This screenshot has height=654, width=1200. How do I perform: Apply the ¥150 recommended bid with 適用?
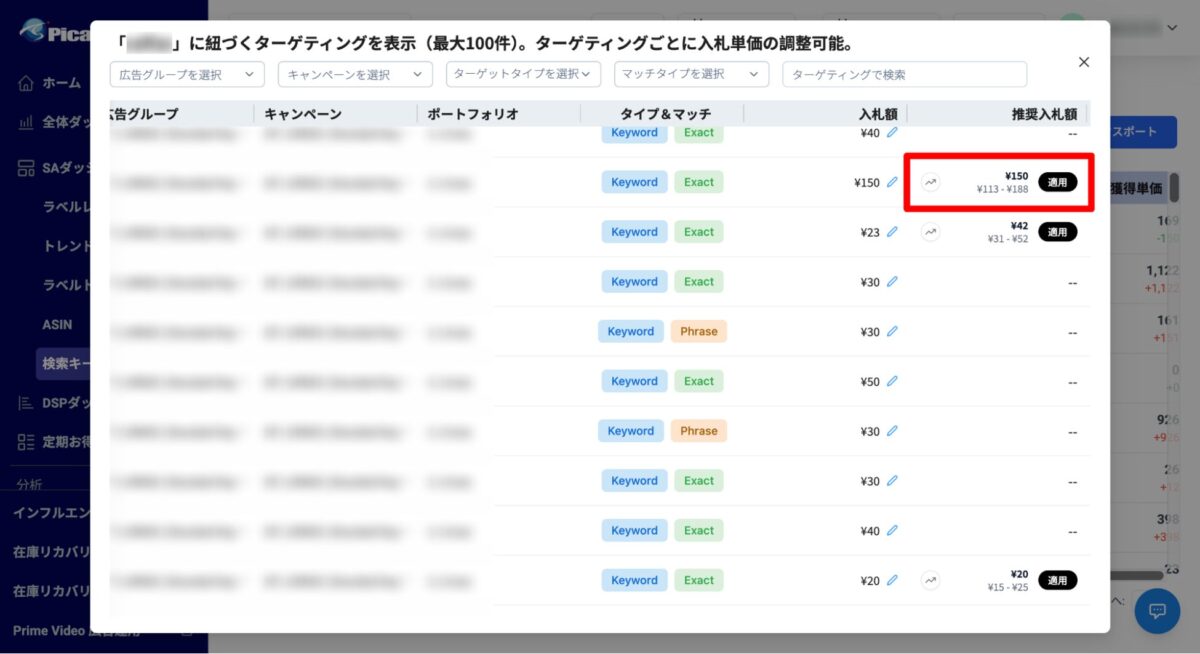[1057, 182]
